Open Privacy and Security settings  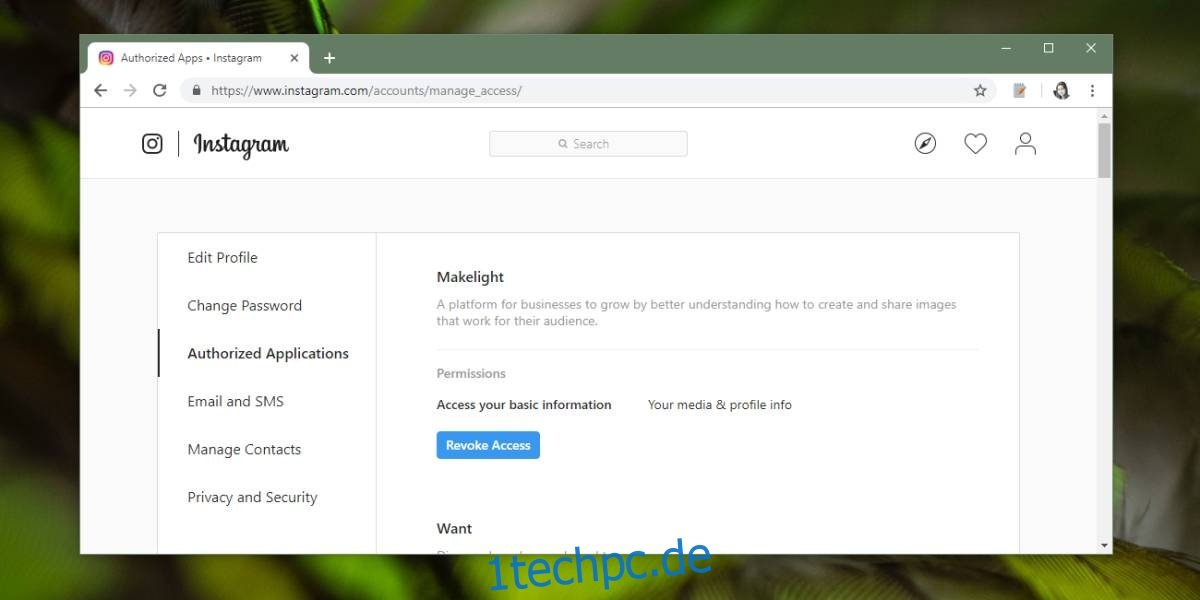coord(252,497)
